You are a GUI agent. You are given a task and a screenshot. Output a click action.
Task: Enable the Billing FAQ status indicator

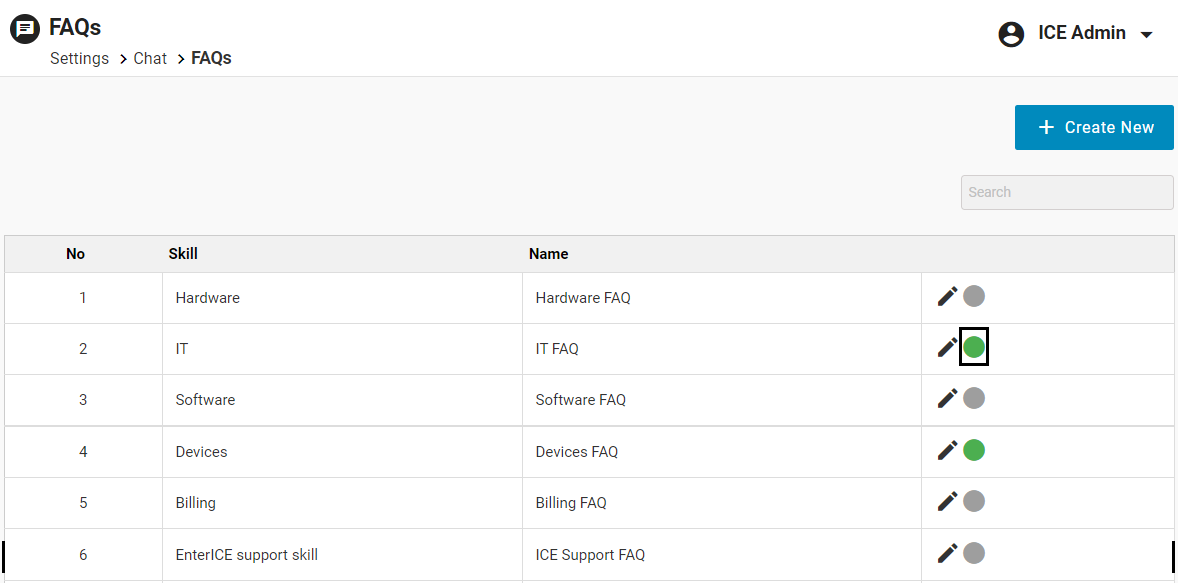click(974, 501)
